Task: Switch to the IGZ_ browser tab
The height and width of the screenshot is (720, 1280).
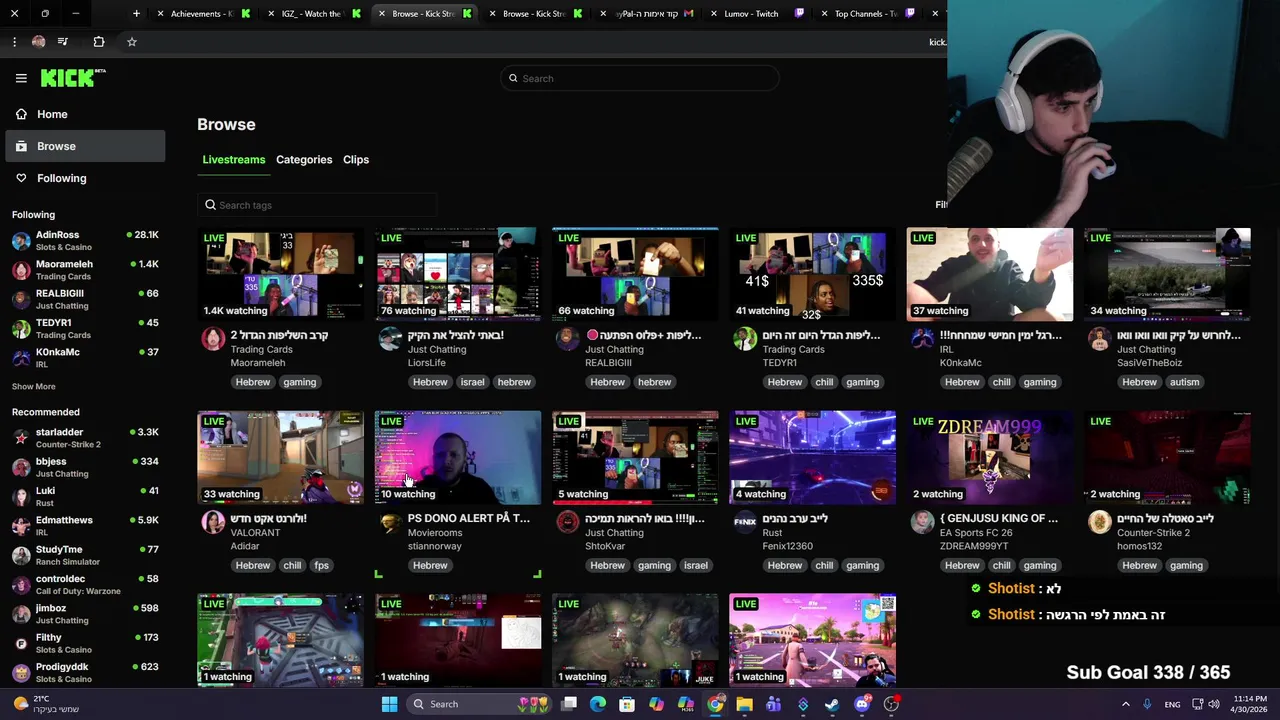Action: pyautogui.click(x=315, y=13)
